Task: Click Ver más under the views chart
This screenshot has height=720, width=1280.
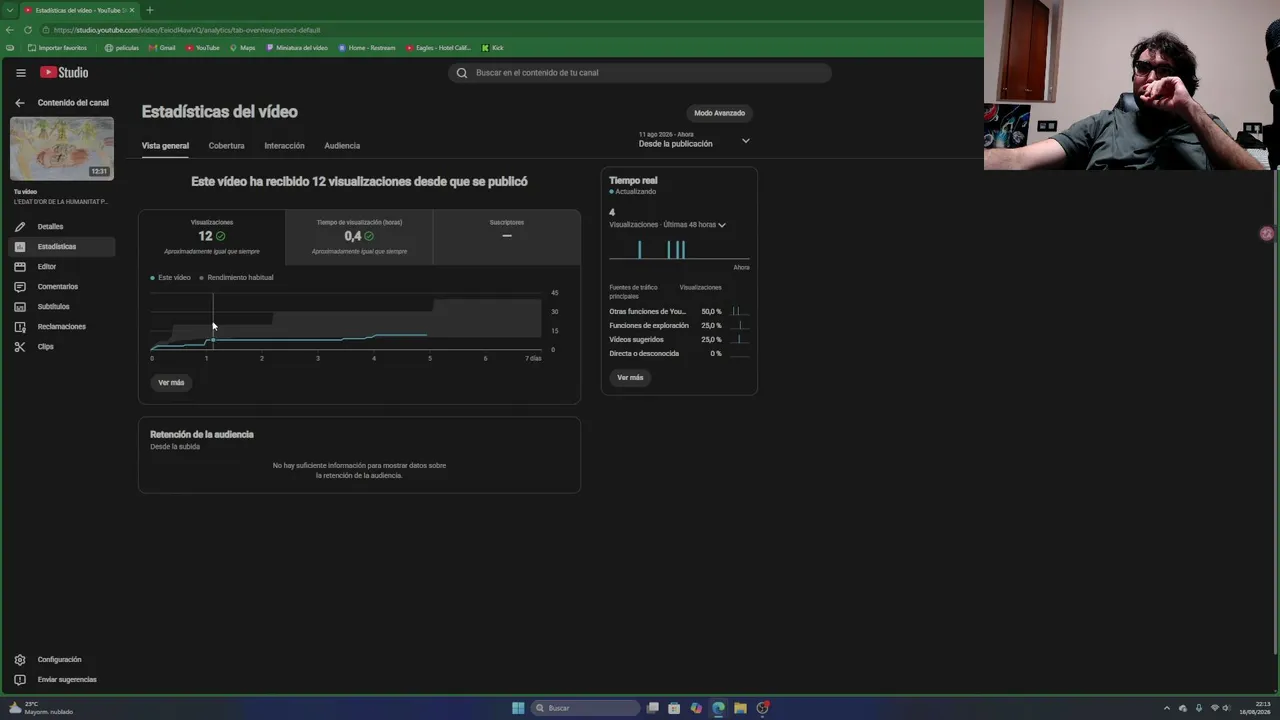Action: (171, 383)
